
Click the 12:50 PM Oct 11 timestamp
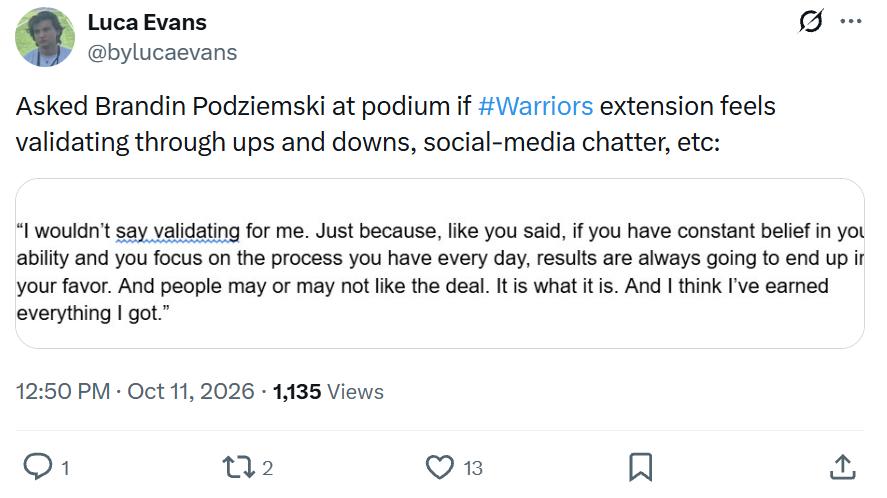[135, 392]
